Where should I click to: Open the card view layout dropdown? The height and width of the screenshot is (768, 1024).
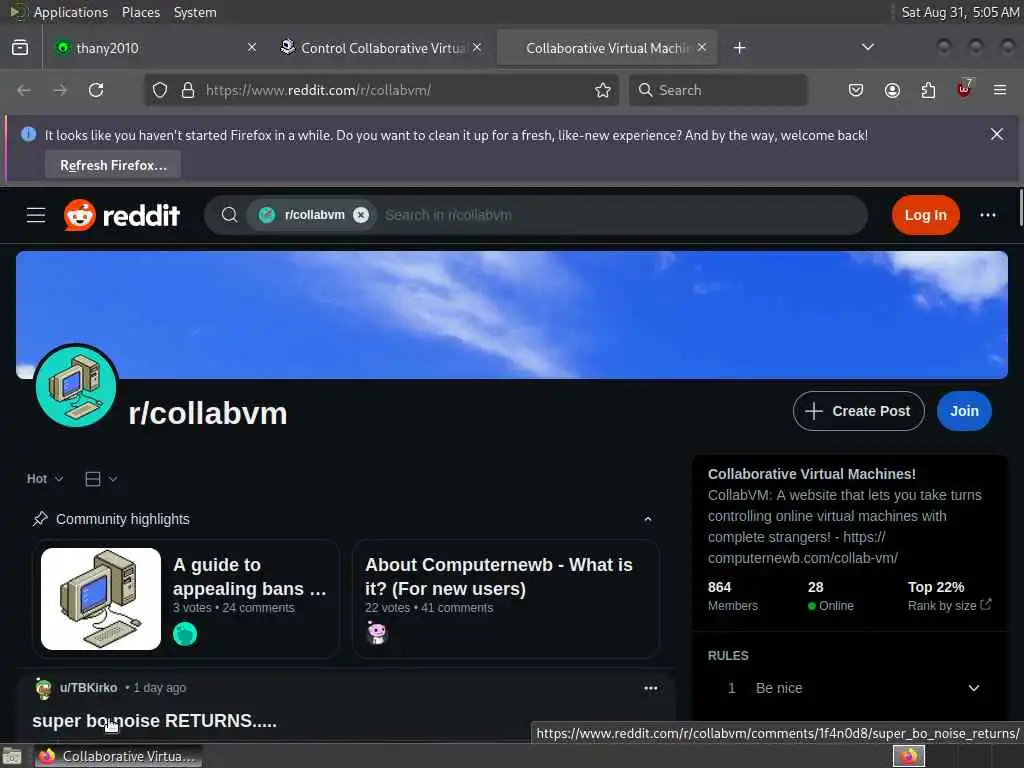(101, 479)
